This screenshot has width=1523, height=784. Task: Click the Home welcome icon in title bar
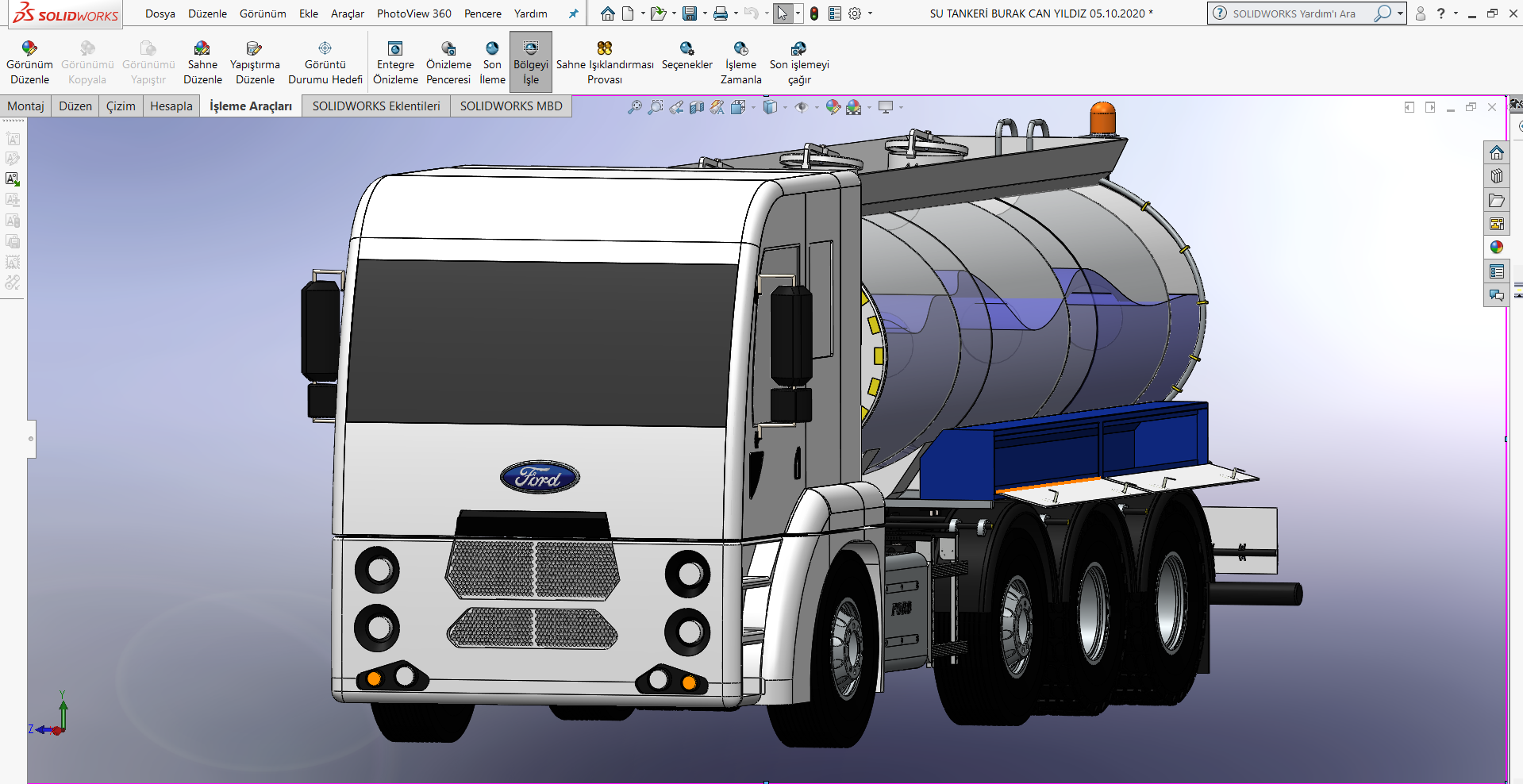[x=608, y=13]
